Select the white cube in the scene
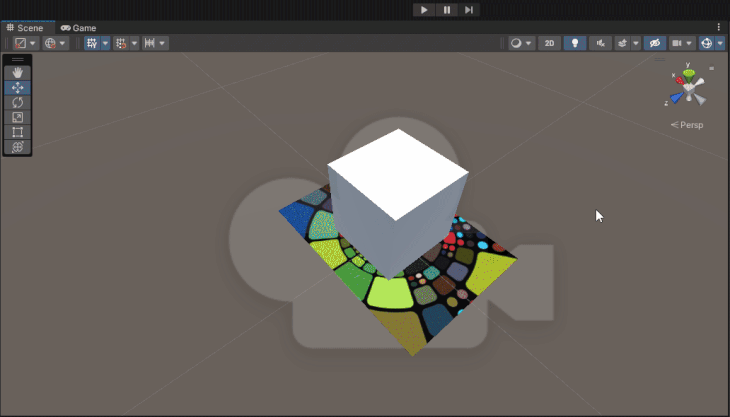 [397, 200]
